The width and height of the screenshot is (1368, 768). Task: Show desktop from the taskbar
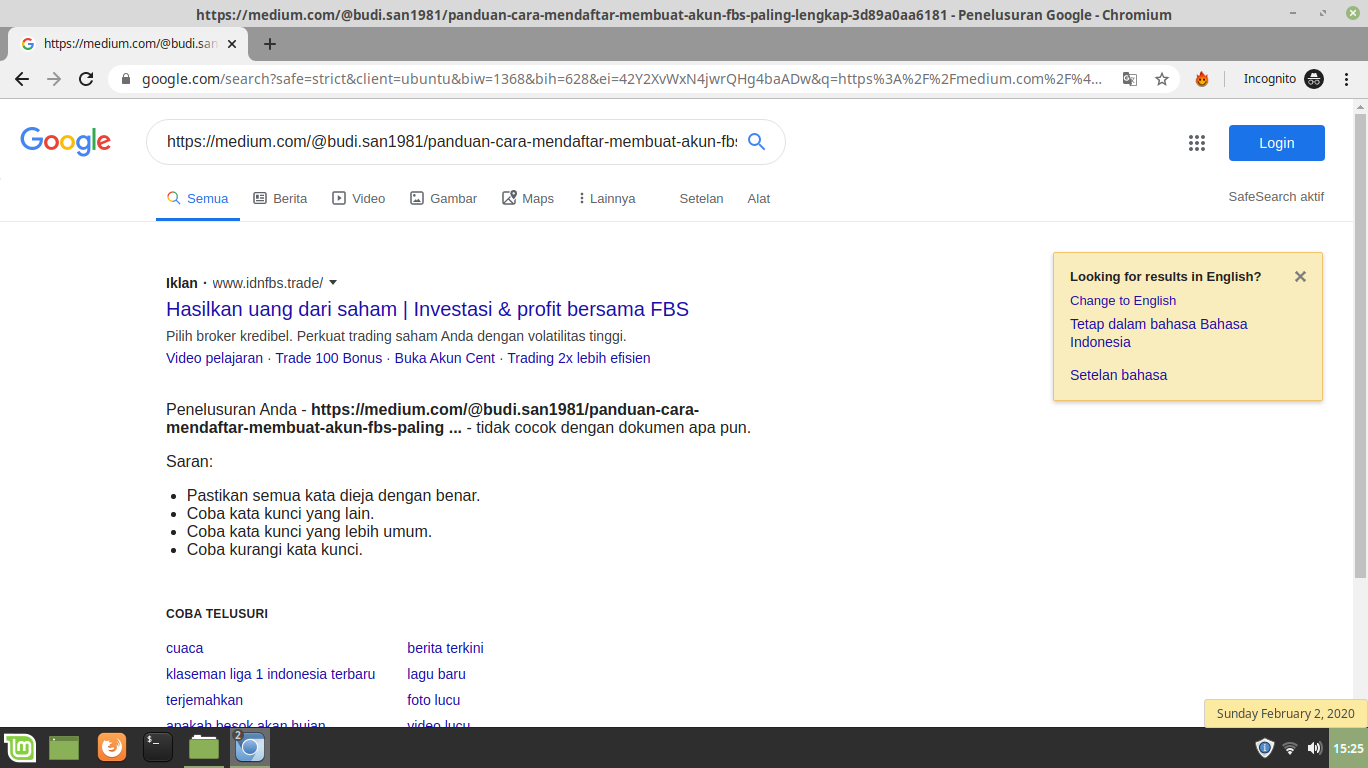point(64,747)
